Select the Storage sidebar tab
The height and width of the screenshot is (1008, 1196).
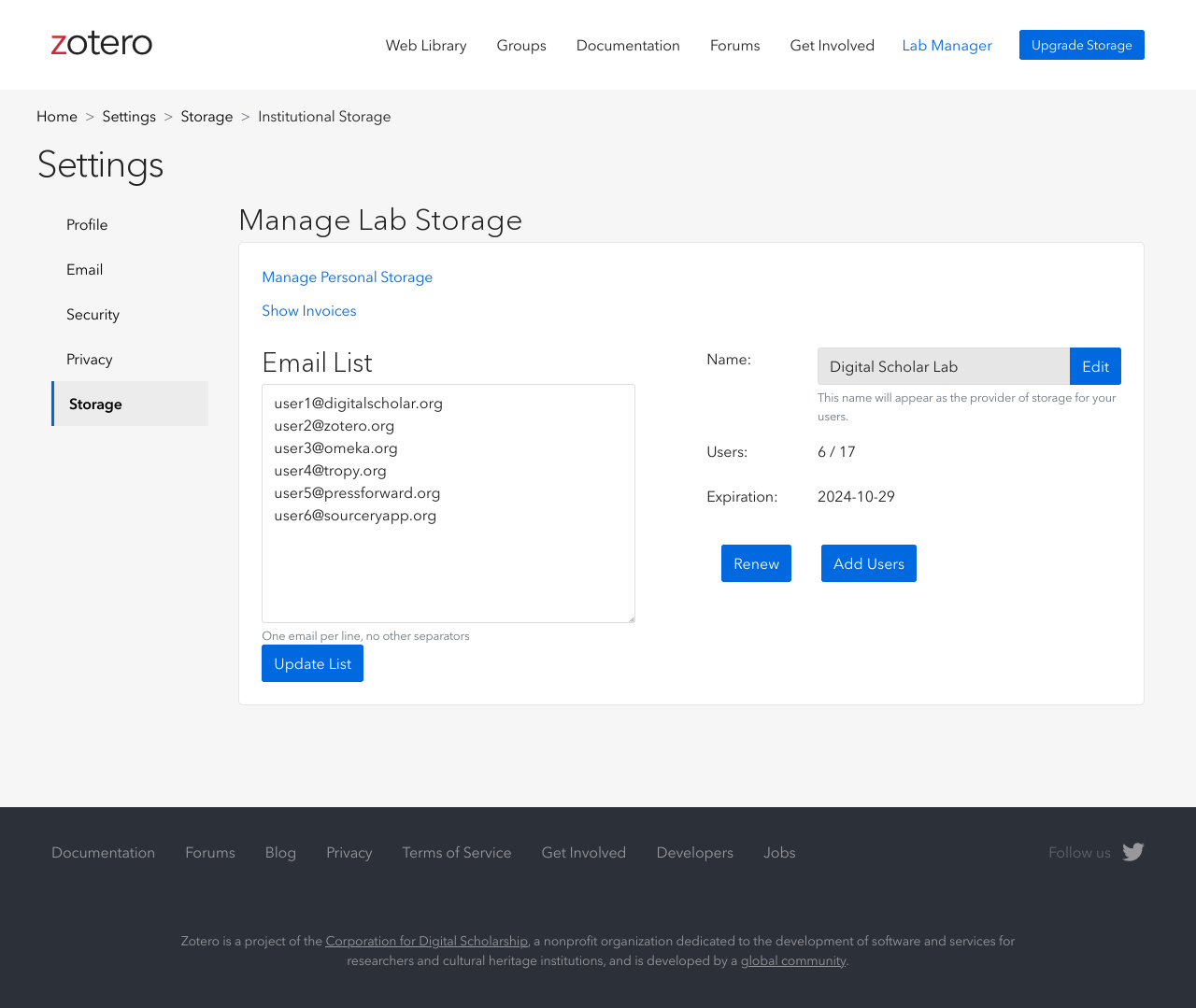pyautogui.click(x=130, y=404)
